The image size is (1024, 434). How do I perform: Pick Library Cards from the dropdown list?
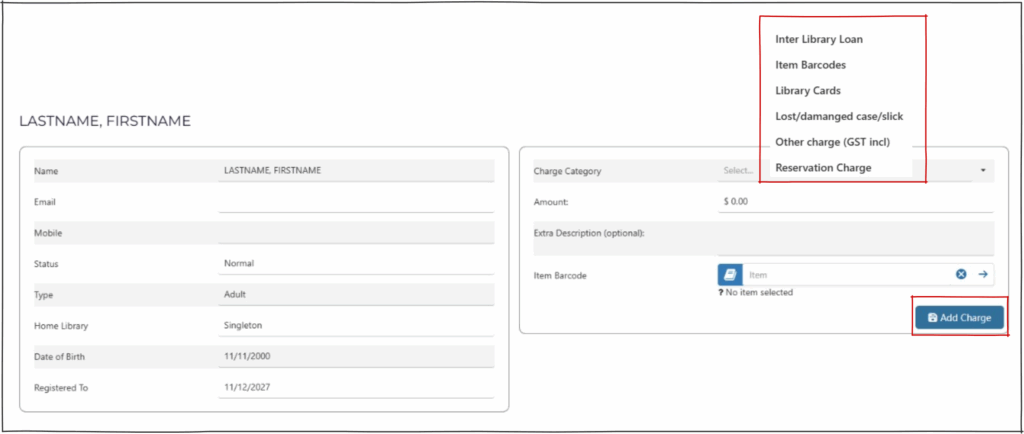click(x=807, y=91)
